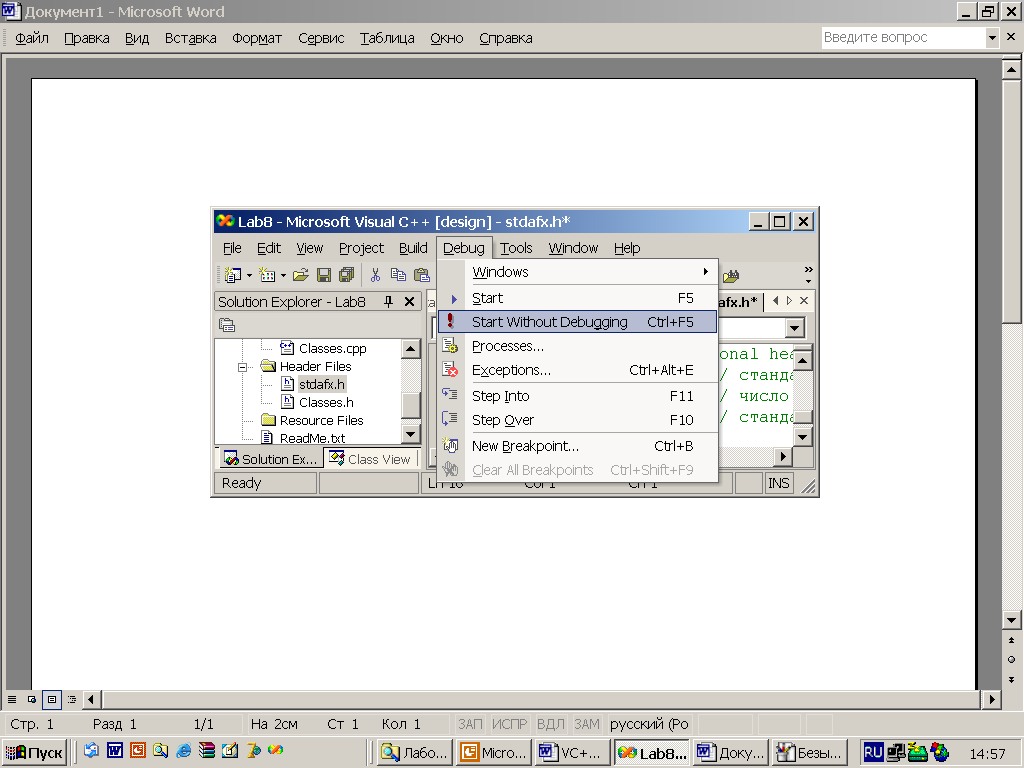This screenshot has height=768, width=1024.
Task: Launch Internet Explorer from quick launch
Action: coord(184,751)
